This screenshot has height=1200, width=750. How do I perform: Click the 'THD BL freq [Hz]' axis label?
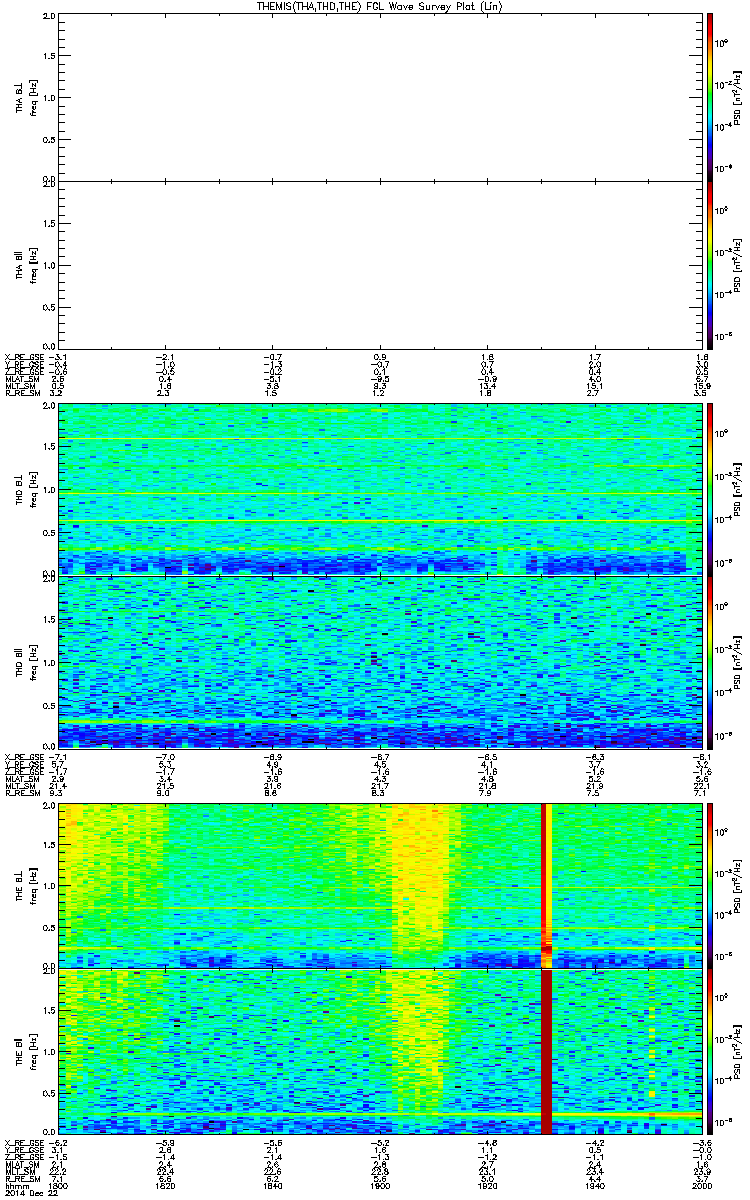tap(26, 488)
